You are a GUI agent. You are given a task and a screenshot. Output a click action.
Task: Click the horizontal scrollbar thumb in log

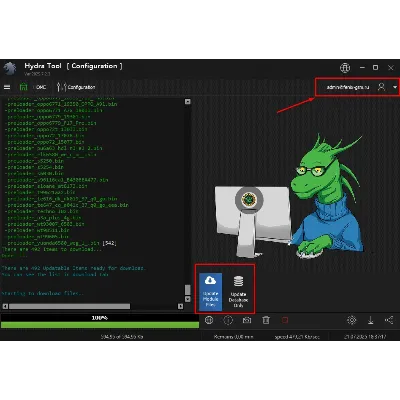69,306
